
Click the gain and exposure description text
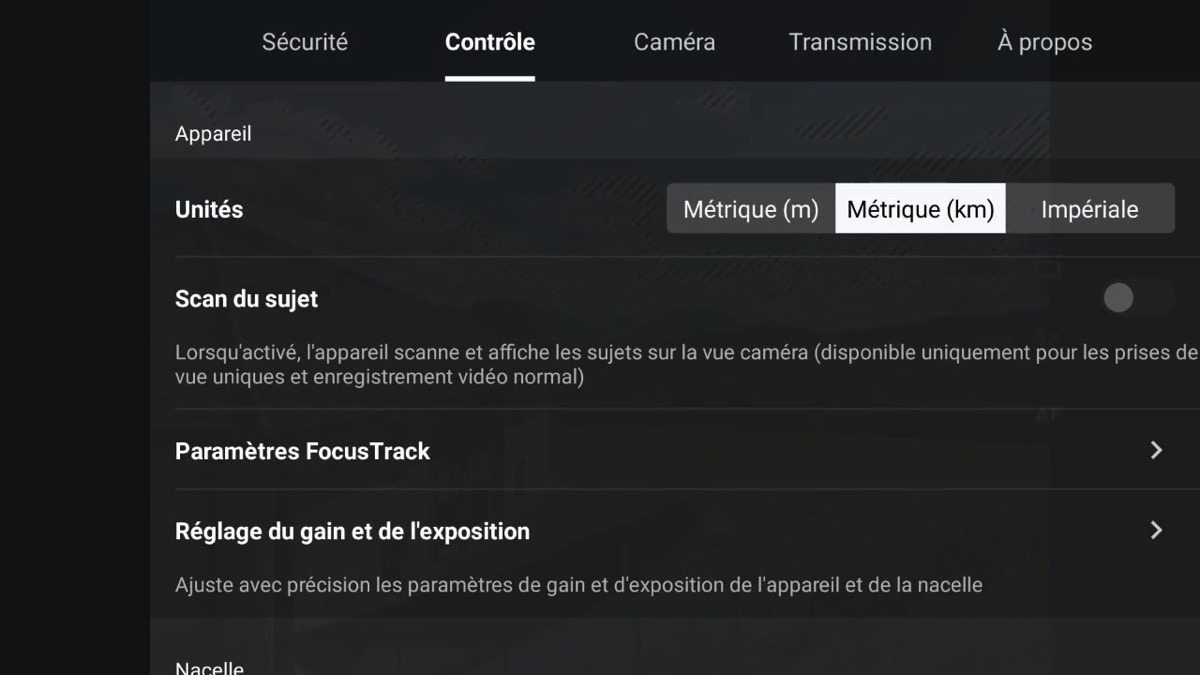[x=578, y=585]
